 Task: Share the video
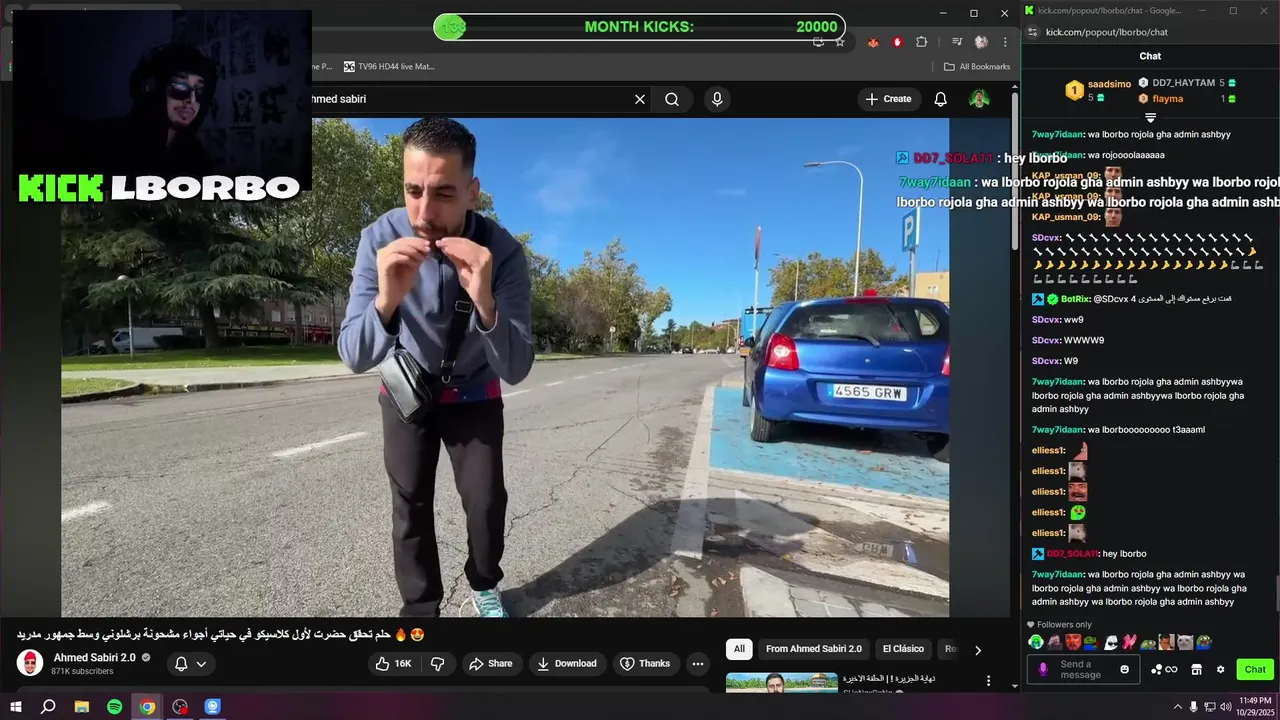[490, 663]
